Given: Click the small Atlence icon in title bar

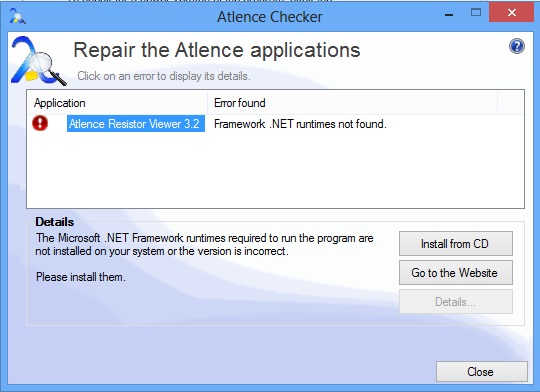Looking at the screenshot, I should pyautogui.click(x=17, y=17).
